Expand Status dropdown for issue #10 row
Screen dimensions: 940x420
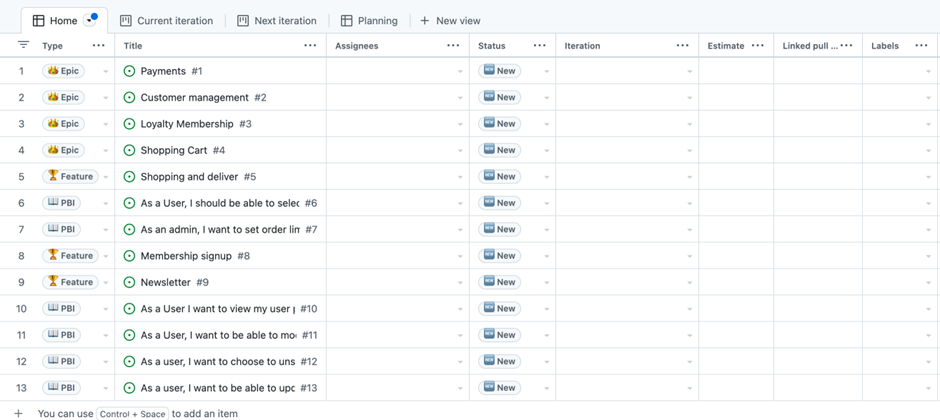547,309
